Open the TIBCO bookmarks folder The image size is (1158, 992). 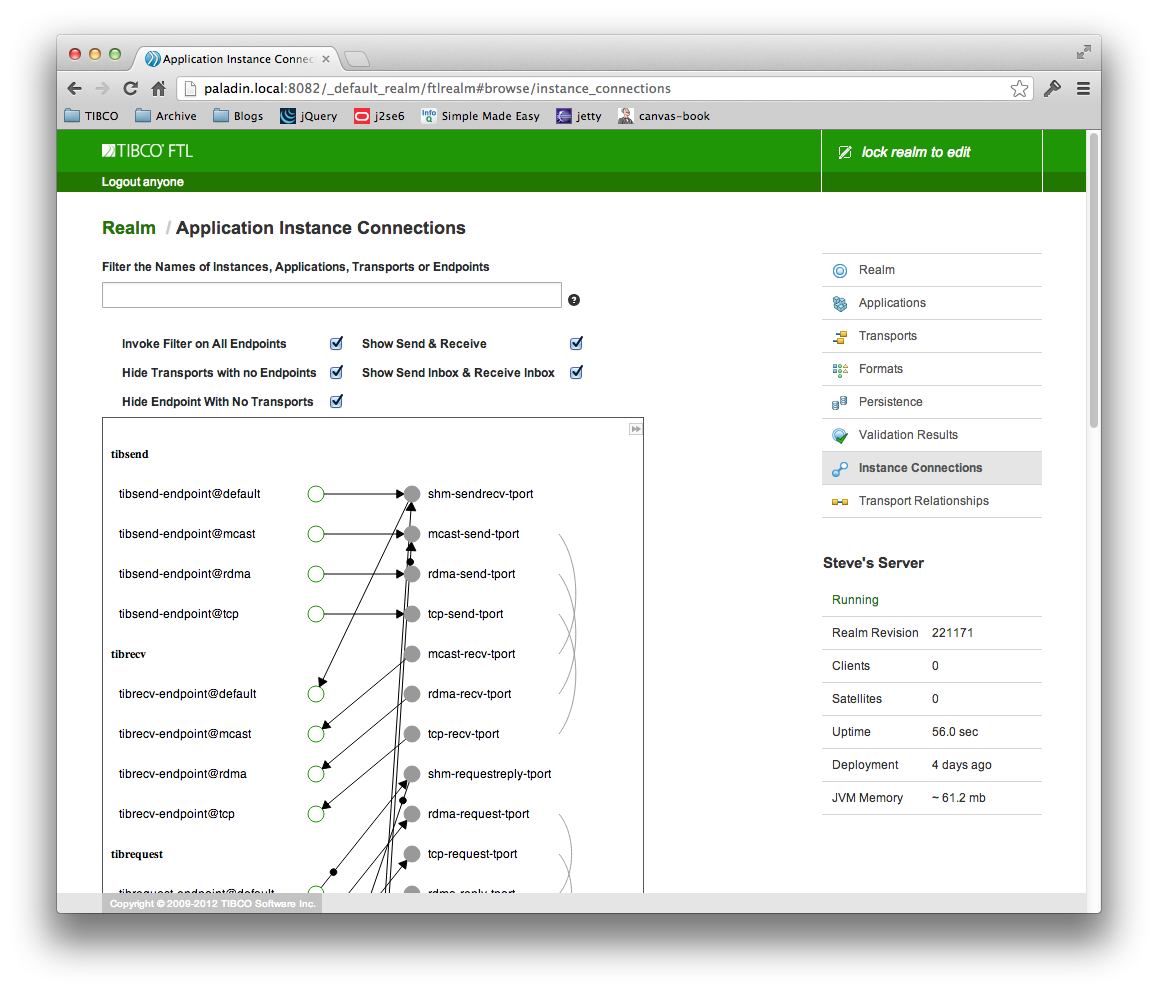click(92, 116)
